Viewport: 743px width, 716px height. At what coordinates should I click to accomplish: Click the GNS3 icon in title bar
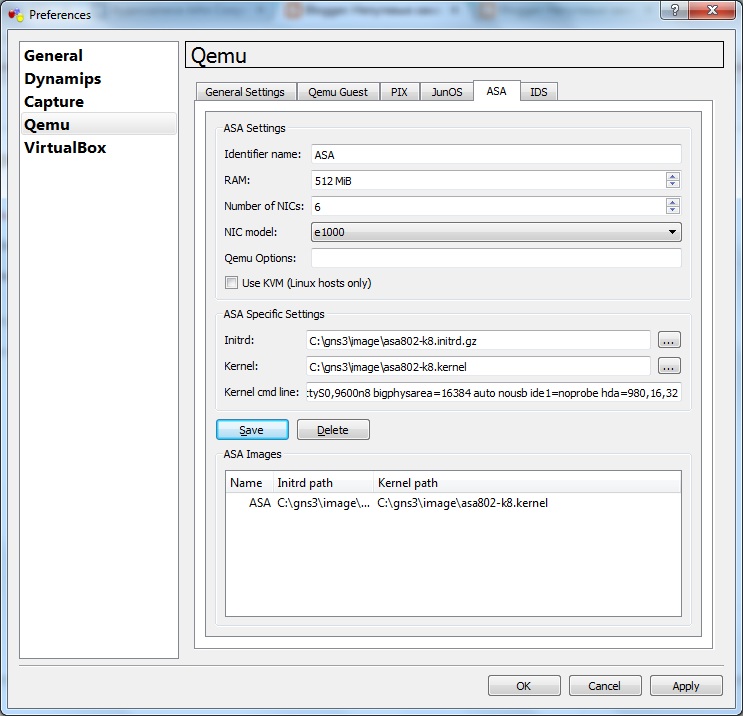pos(16,15)
